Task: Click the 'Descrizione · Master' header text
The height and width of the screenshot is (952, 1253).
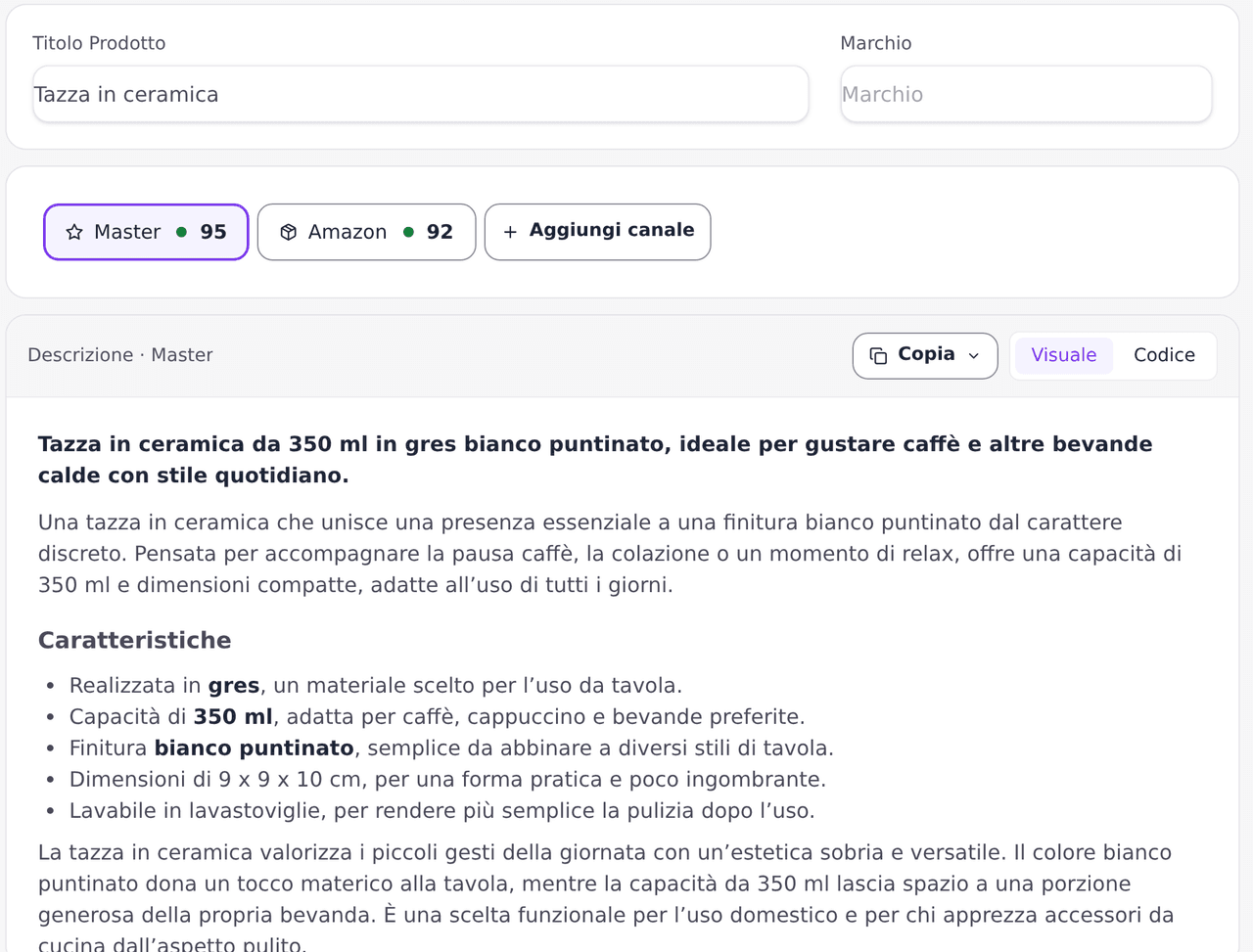Action: coord(120,355)
